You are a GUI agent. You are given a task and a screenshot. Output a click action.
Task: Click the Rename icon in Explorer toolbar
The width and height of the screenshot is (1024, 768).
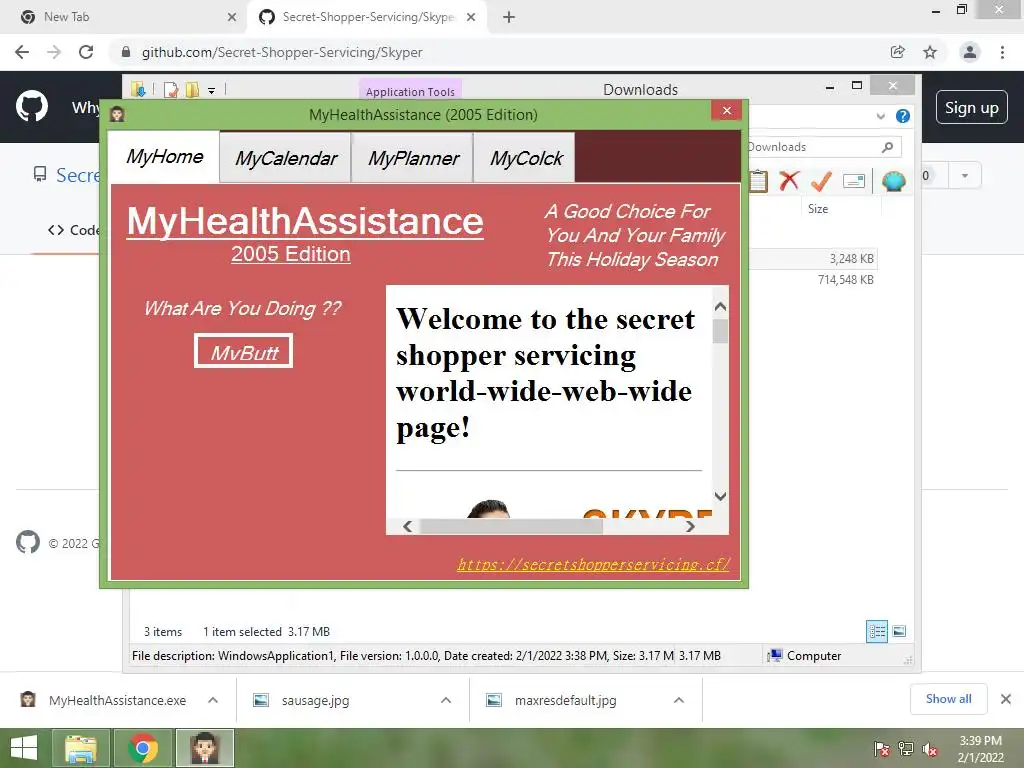click(854, 181)
